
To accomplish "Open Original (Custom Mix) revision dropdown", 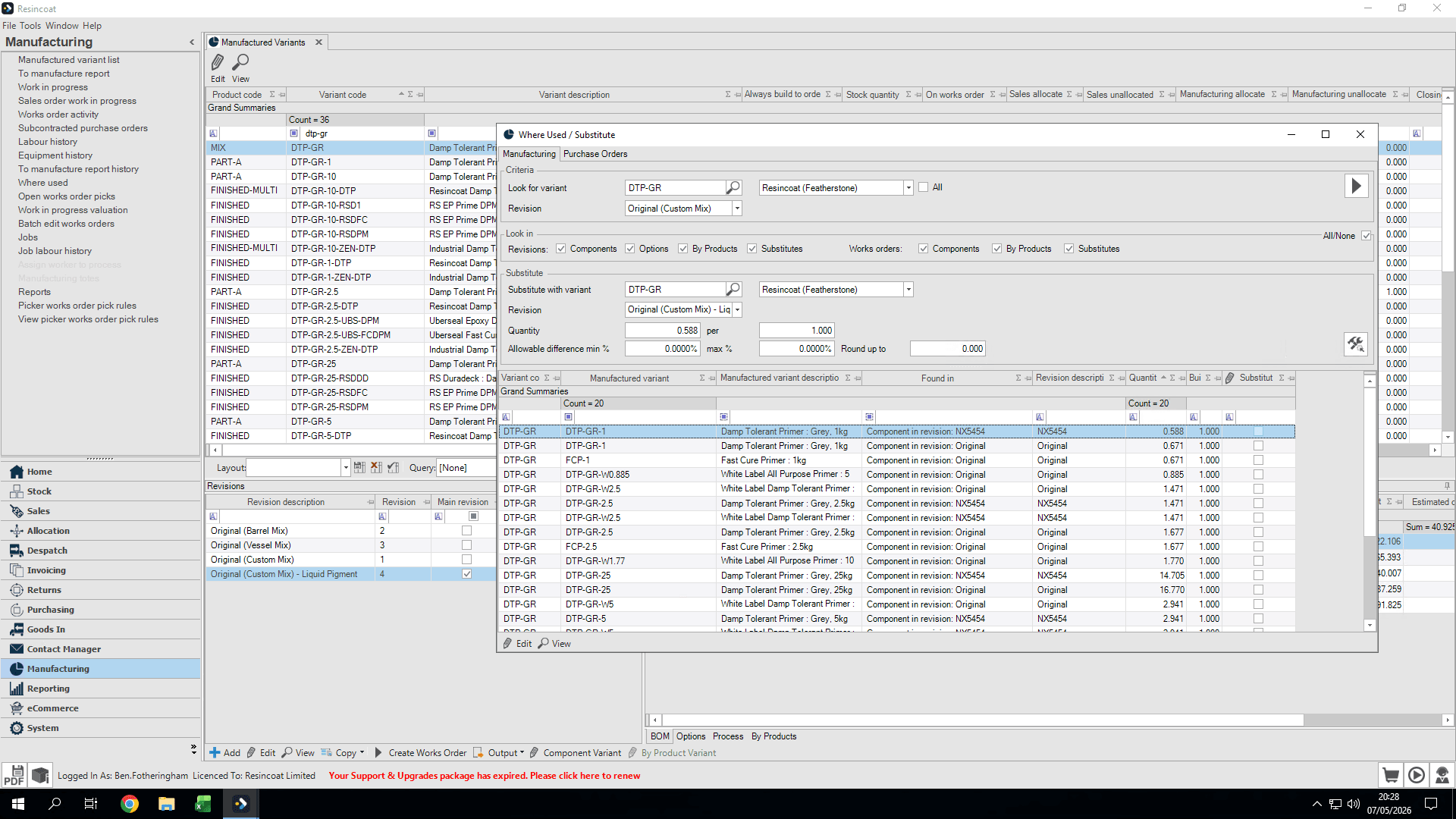I will 736,209.
